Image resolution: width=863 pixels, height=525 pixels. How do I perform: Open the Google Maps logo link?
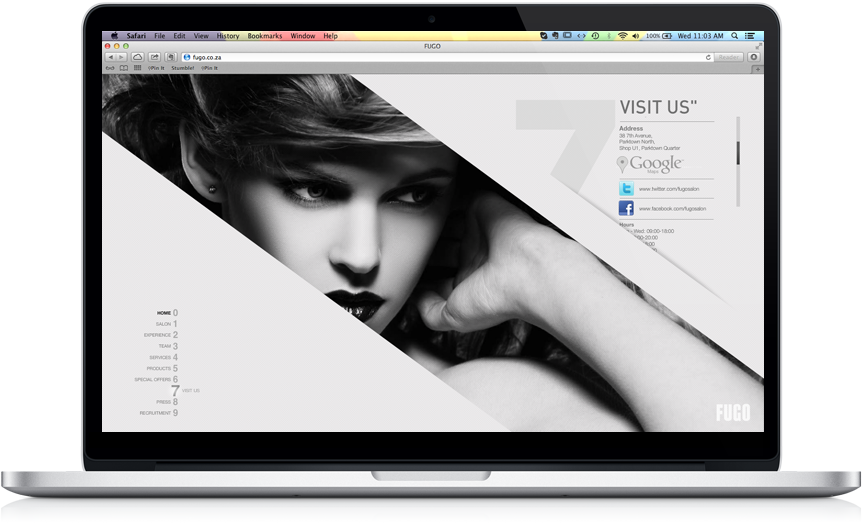[650, 164]
